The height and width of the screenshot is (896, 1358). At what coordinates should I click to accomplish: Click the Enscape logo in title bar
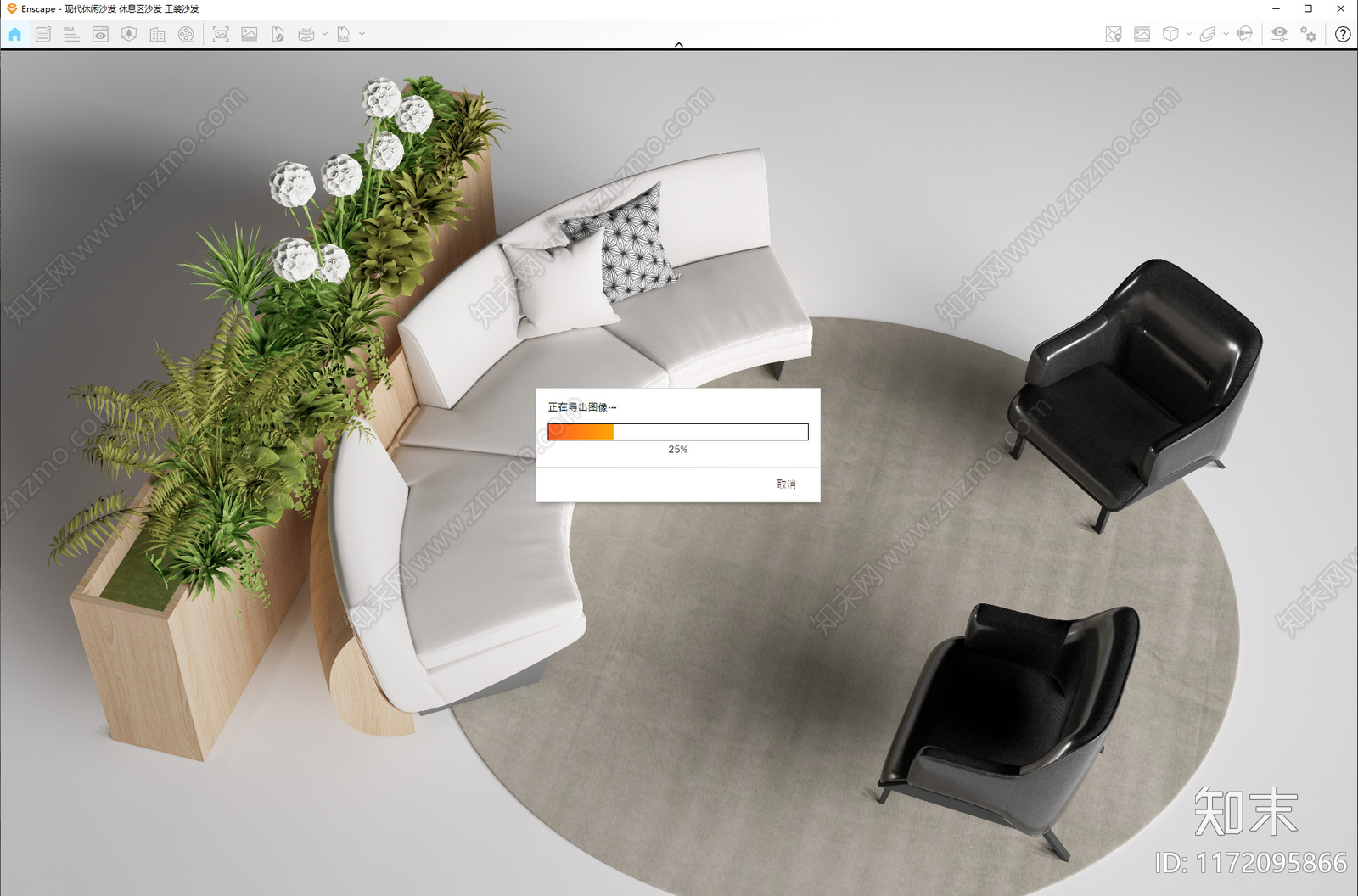coord(12,8)
